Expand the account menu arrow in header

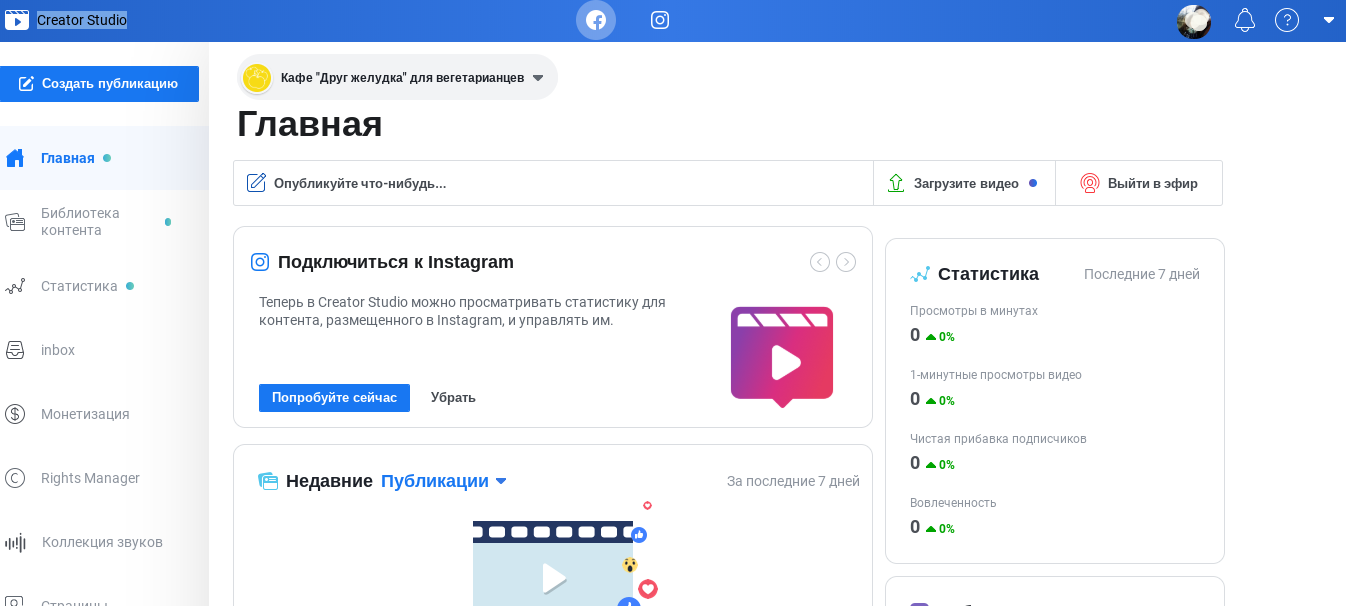click(1329, 20)
